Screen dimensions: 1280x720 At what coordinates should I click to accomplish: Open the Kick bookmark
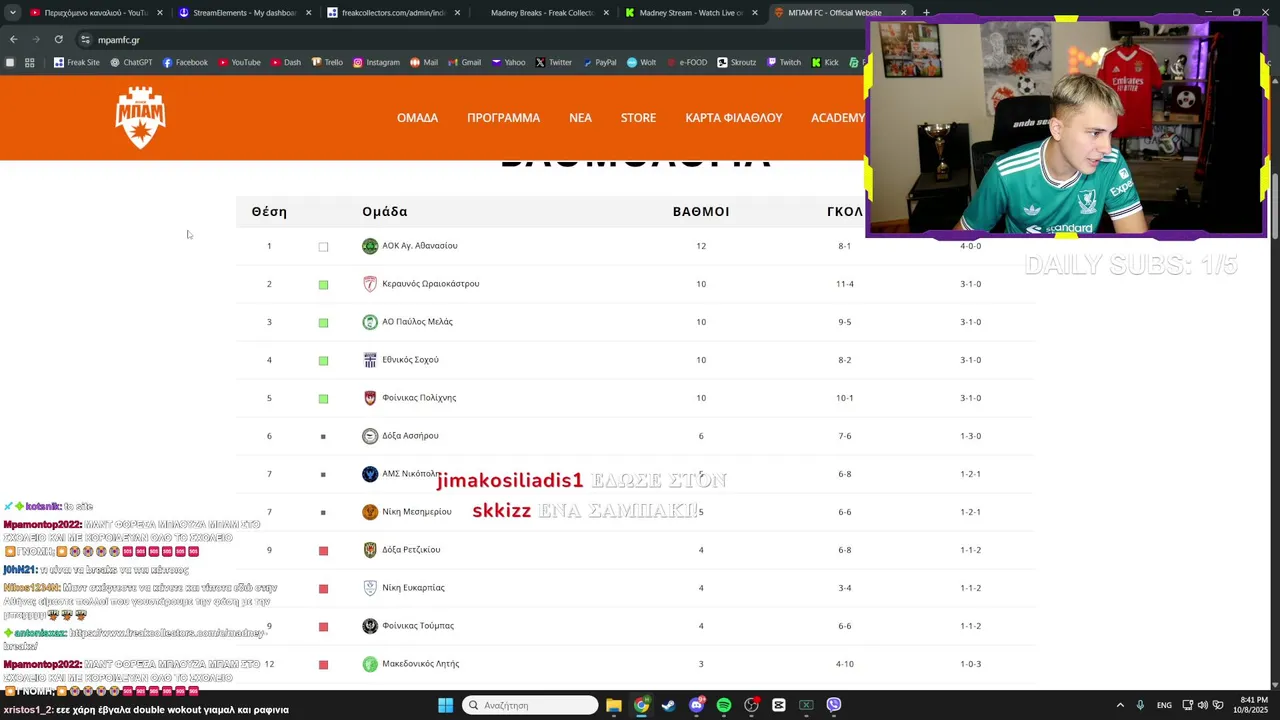(825, 62)
